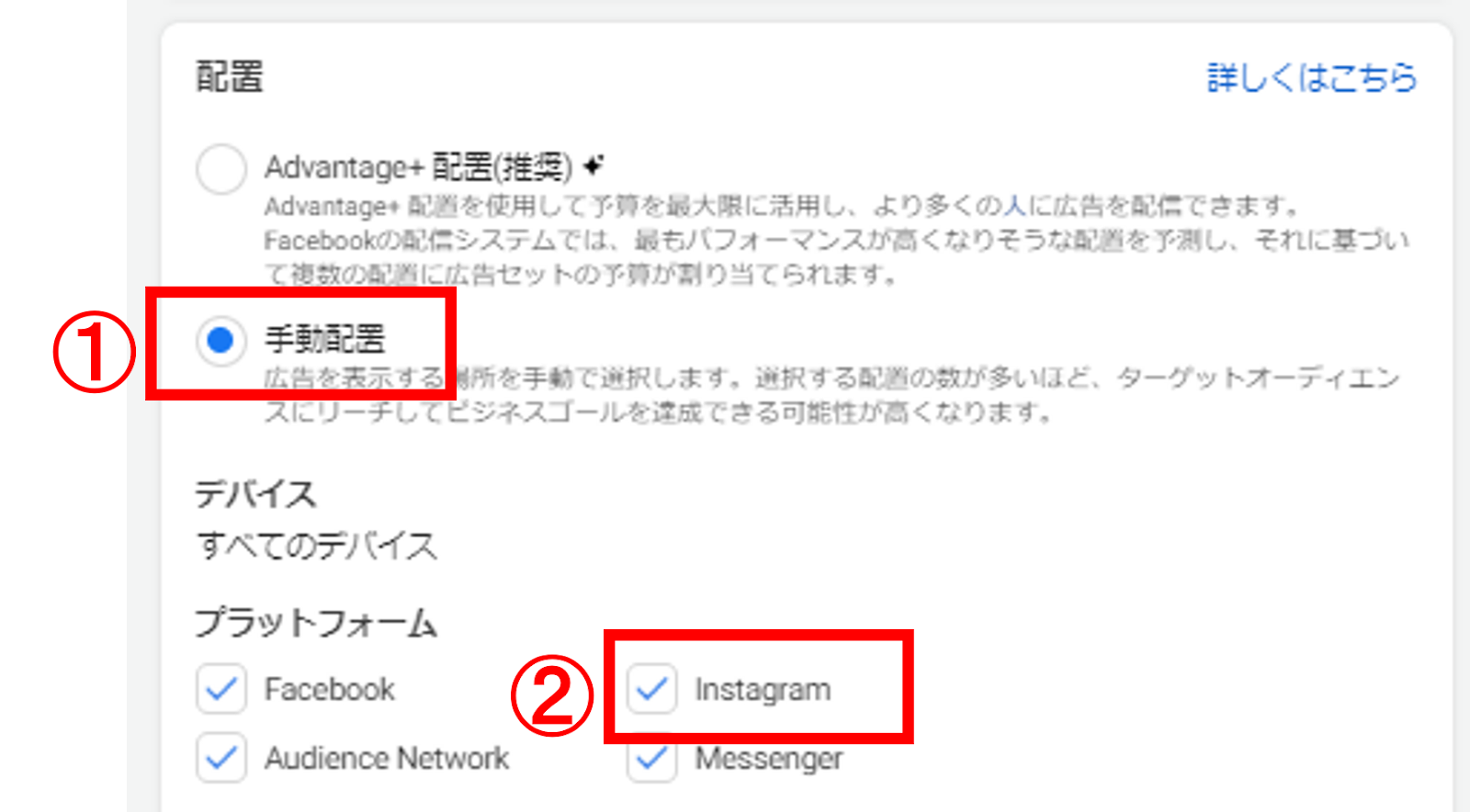Click the Instagram label text
The image size is (1470, 812).
pyautogui.click(x=763, y=690)
